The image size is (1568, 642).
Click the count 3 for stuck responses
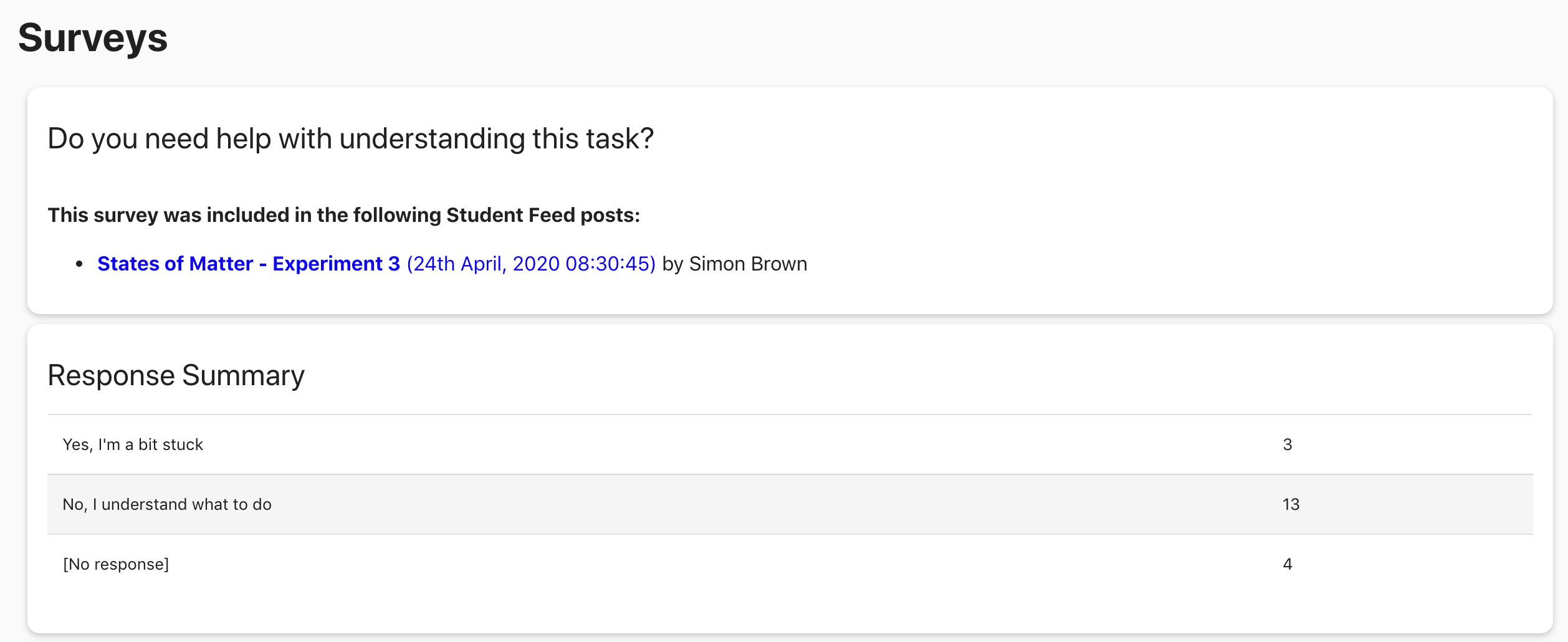(x=1287, y=444)
